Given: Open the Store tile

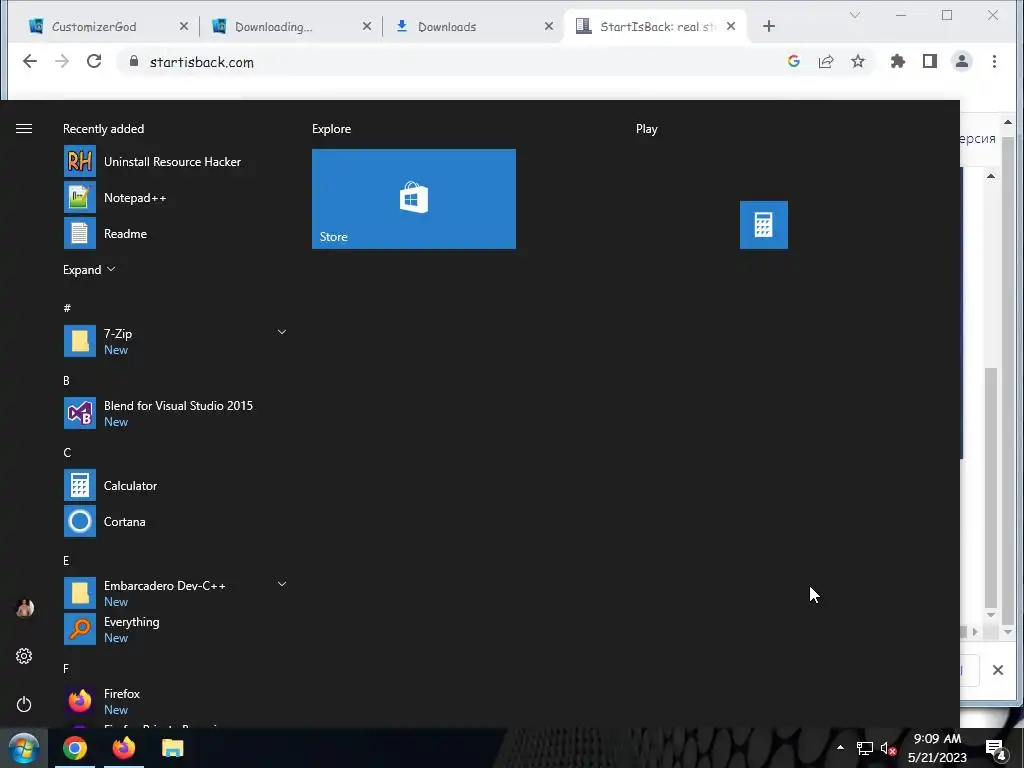Looking at the screenshot, I should point(413,199).
